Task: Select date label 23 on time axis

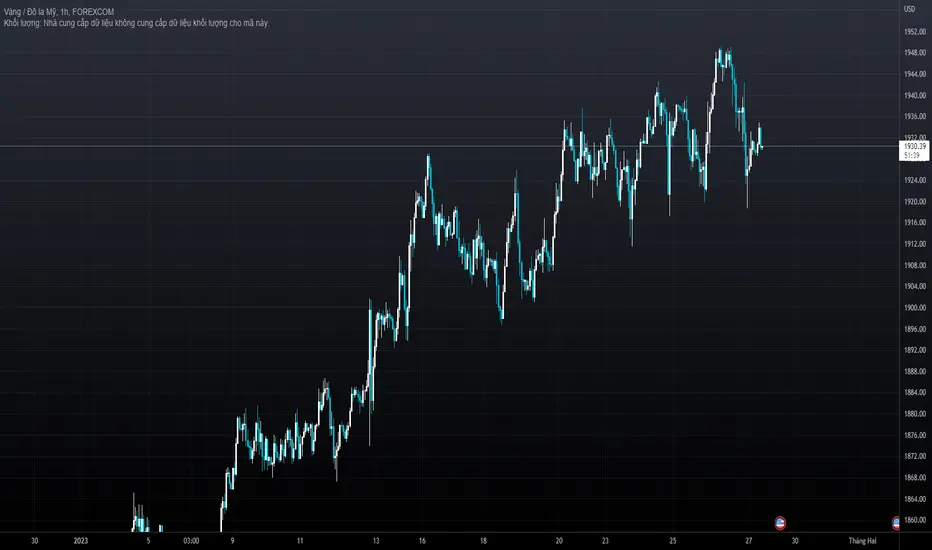Action: [x=605, y=541]
